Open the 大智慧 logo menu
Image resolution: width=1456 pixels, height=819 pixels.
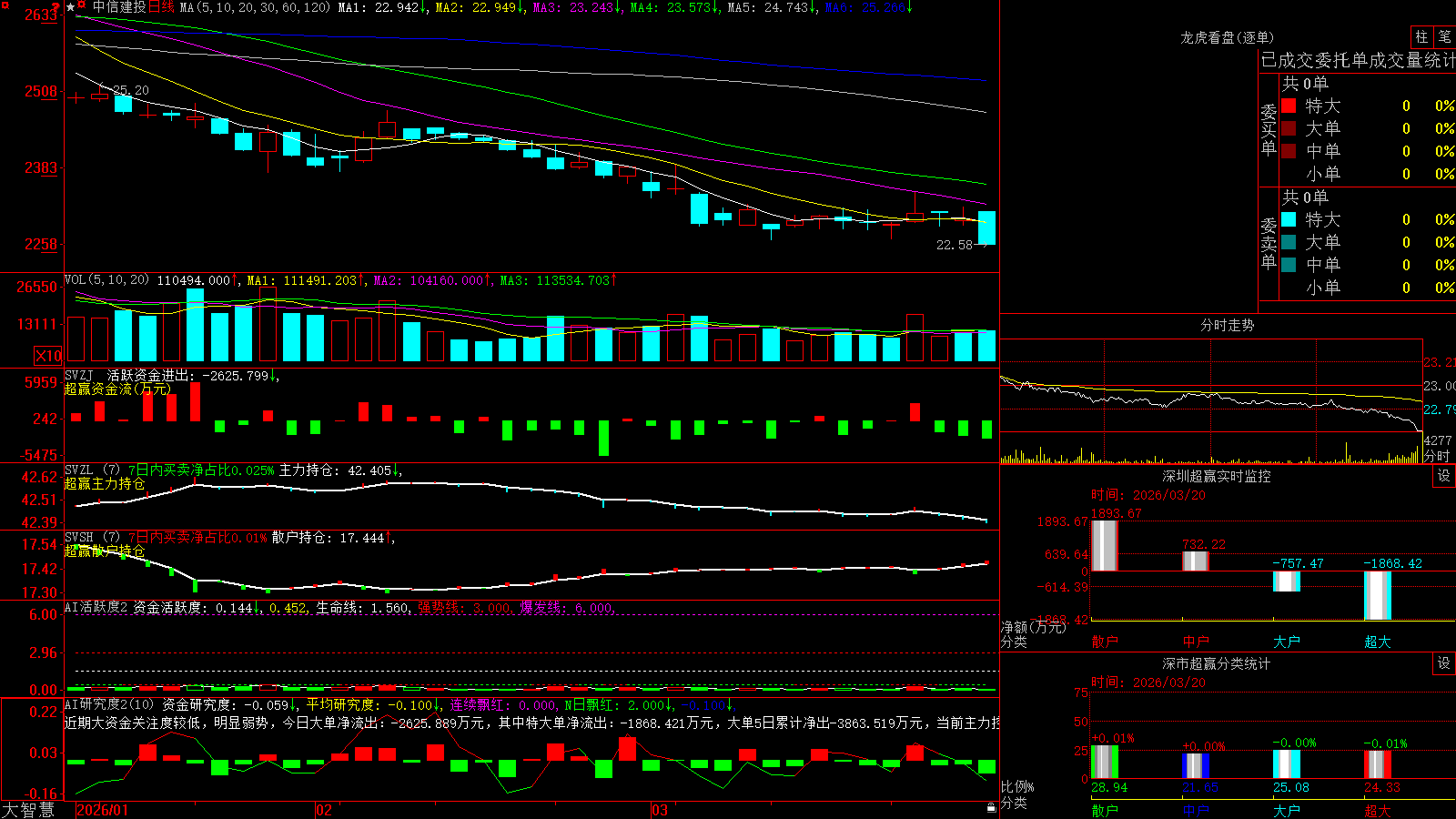pos(28,810)
